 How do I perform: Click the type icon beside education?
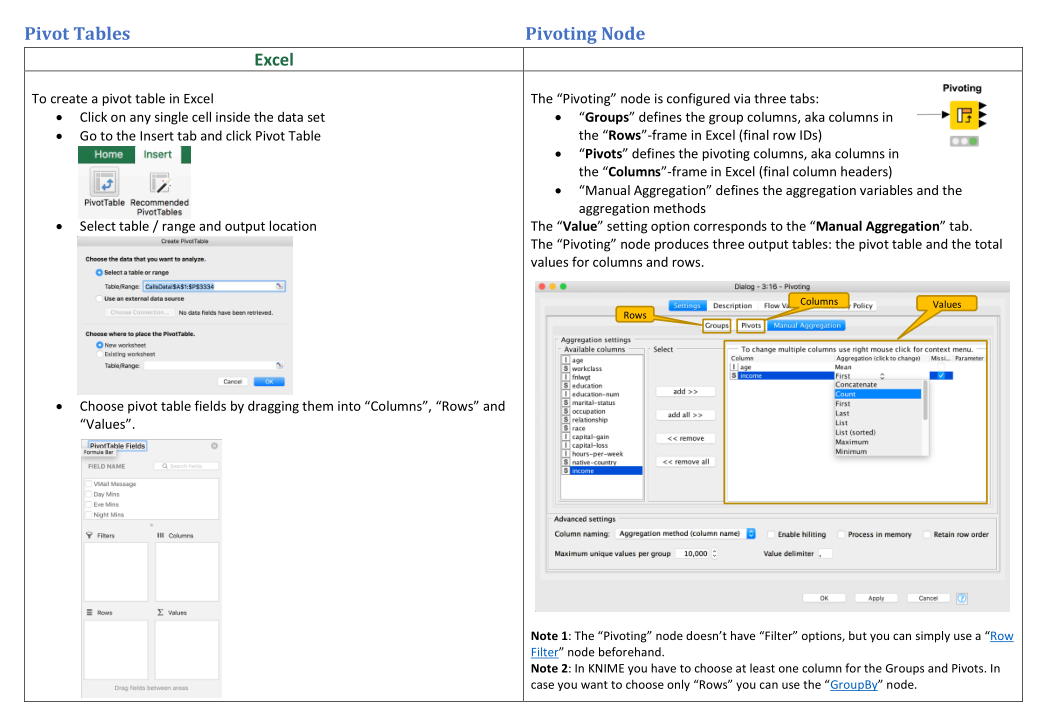566,385
